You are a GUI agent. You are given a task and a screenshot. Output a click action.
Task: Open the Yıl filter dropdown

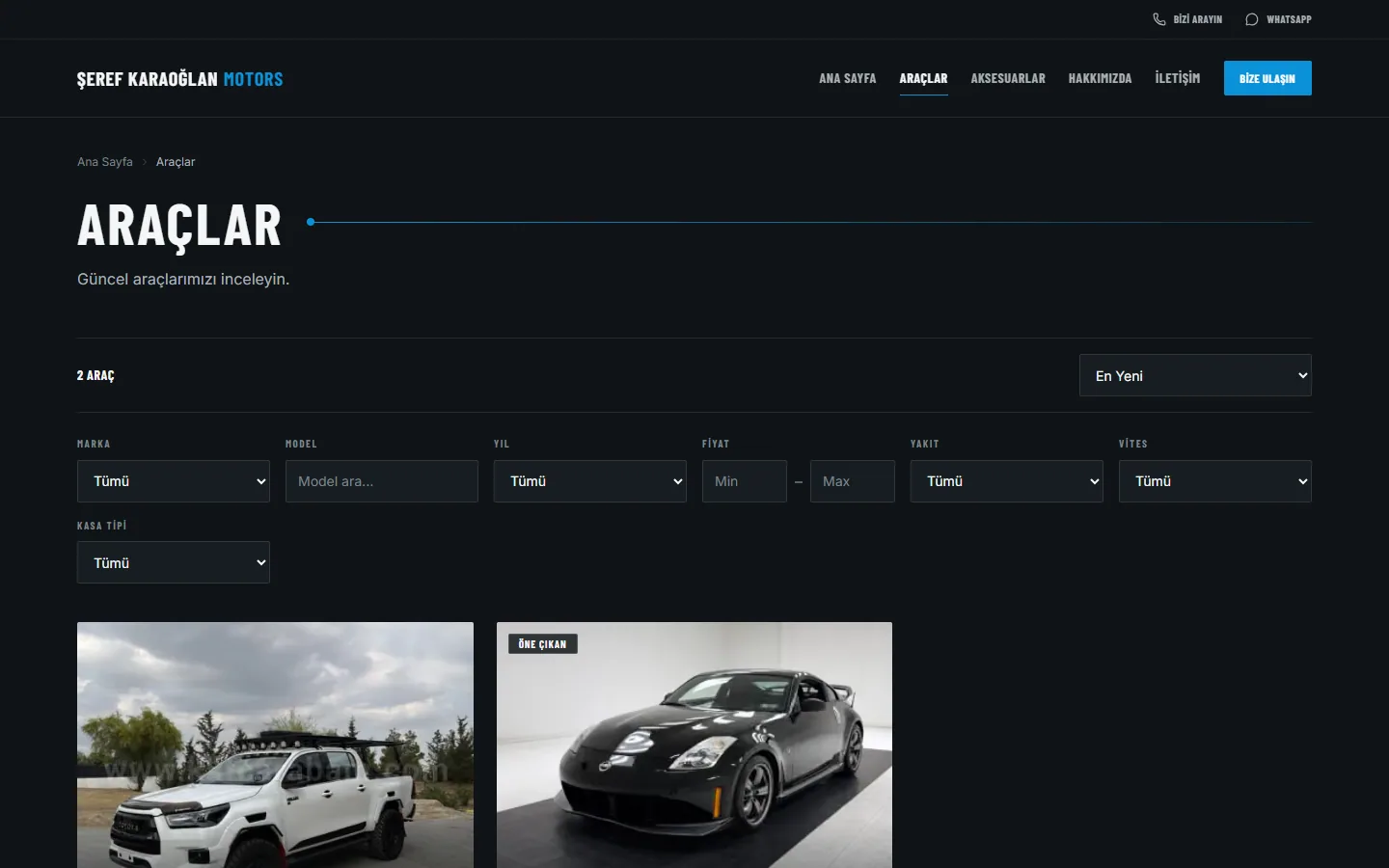pyautogui.click(x=590, y=481)
